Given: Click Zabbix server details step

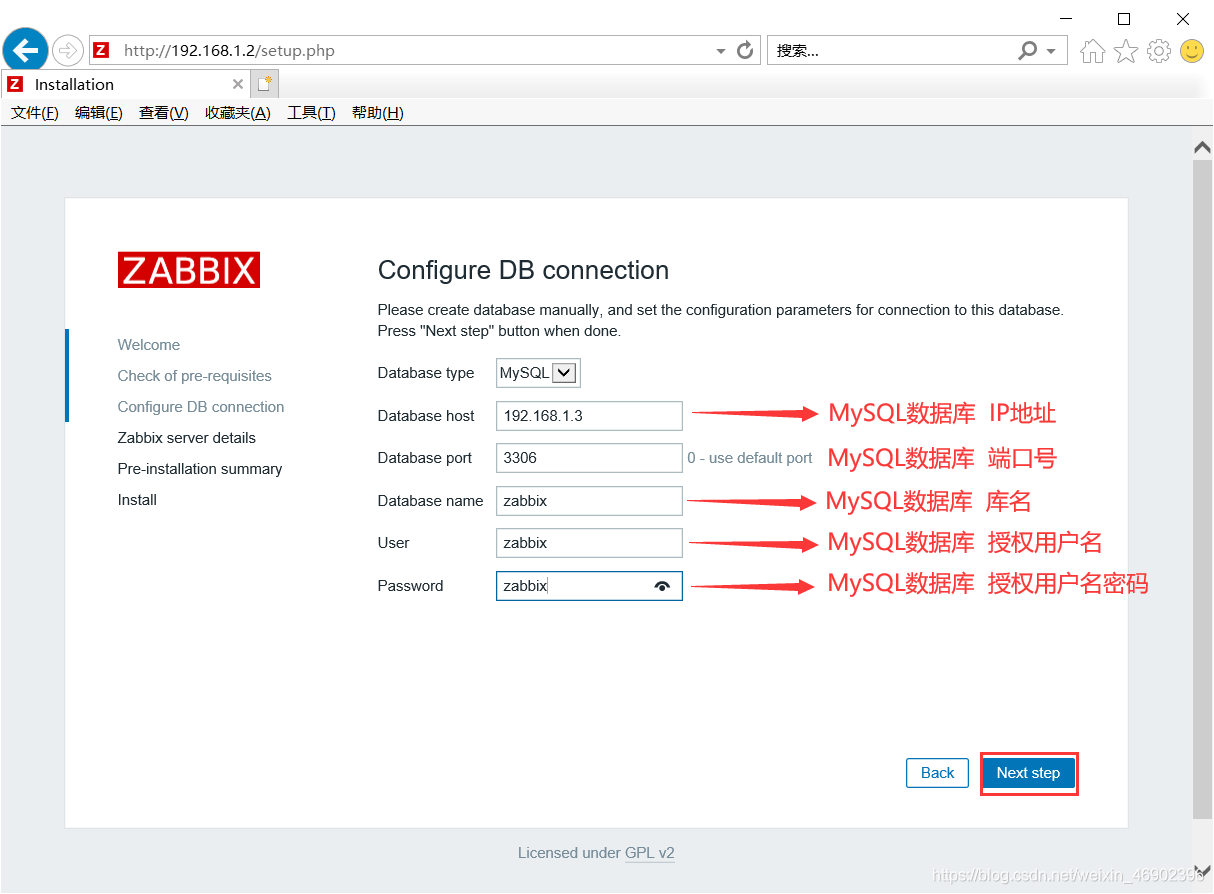Looking at the screenshot, I should tap(187, 438).
